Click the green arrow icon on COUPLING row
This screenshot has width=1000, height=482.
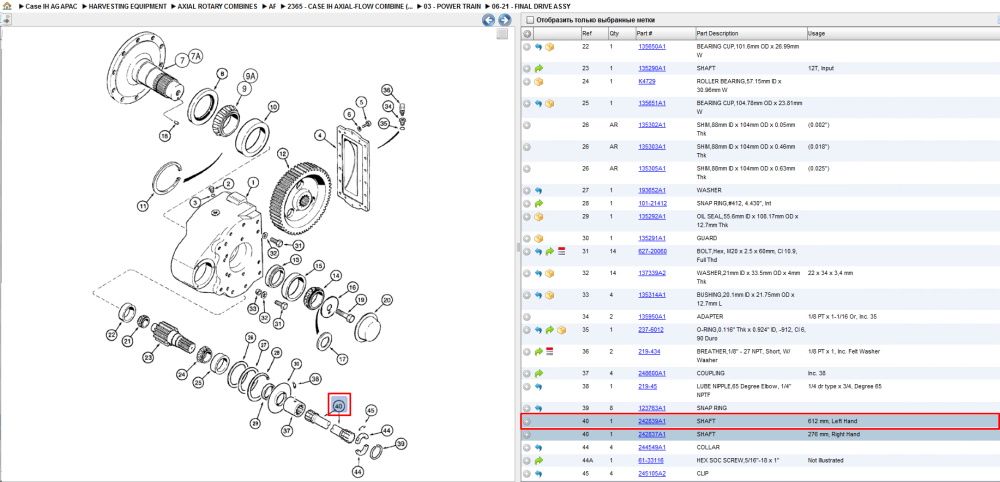538,373
